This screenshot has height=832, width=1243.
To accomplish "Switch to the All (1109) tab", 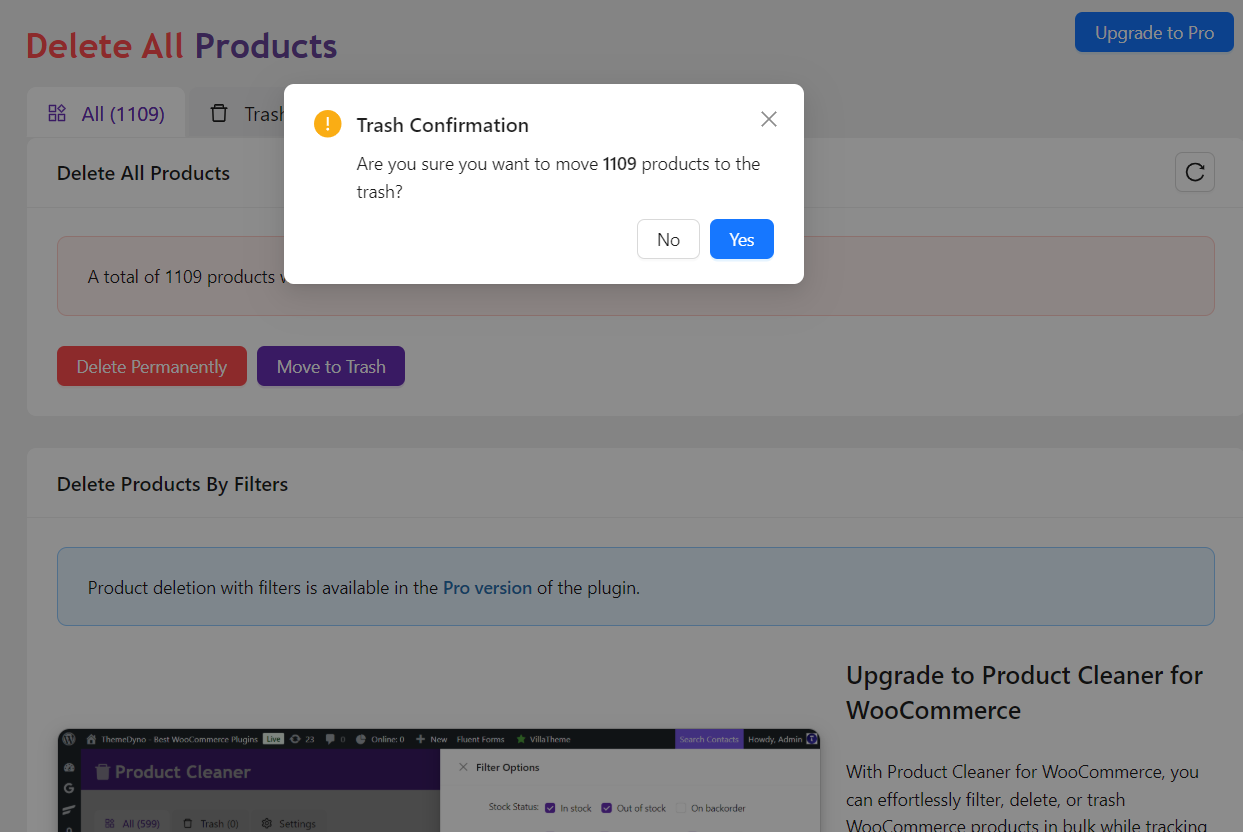I will coord(106,114).
